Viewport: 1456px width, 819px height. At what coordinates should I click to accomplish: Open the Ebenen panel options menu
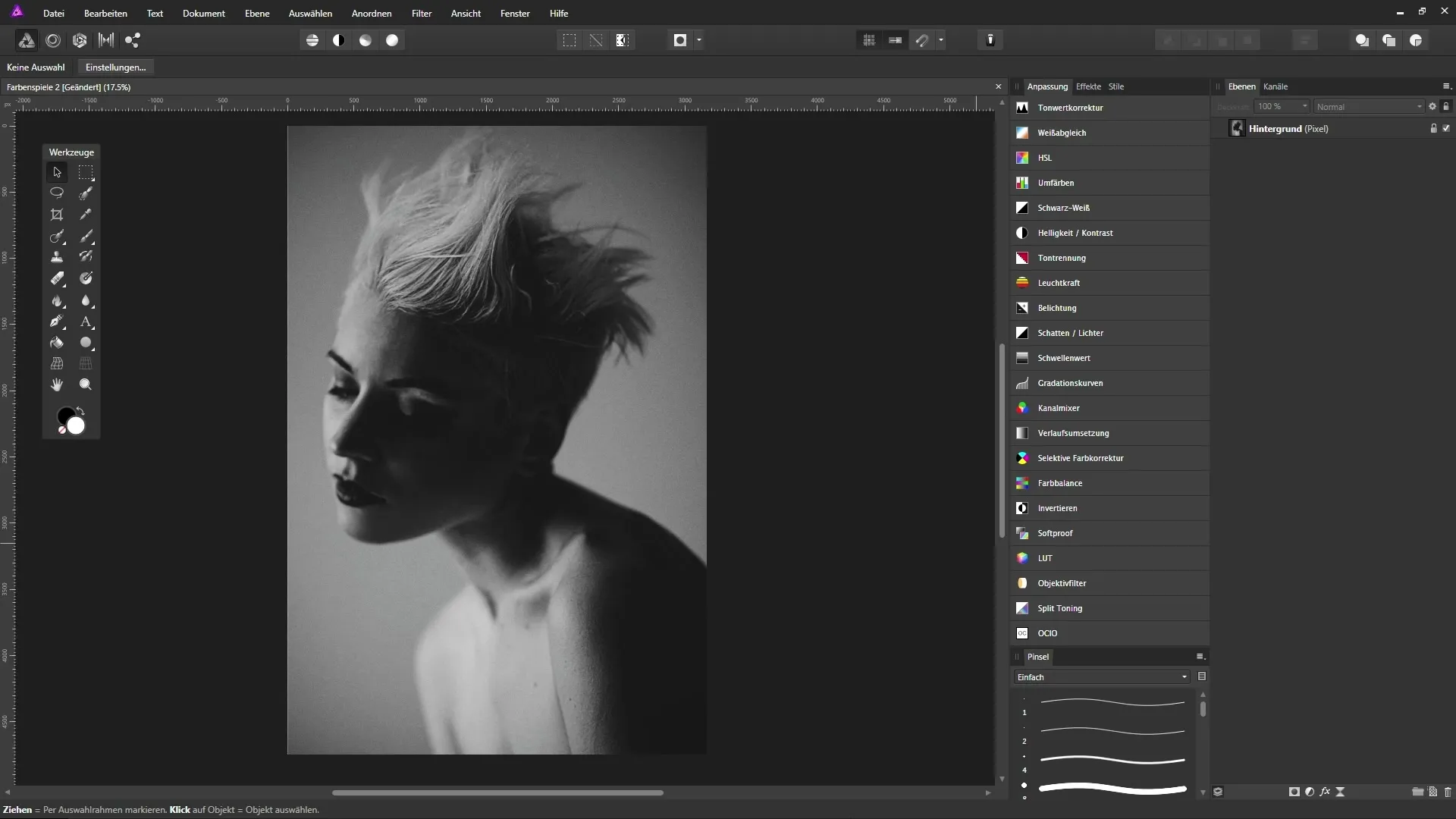pos(1446,86)
